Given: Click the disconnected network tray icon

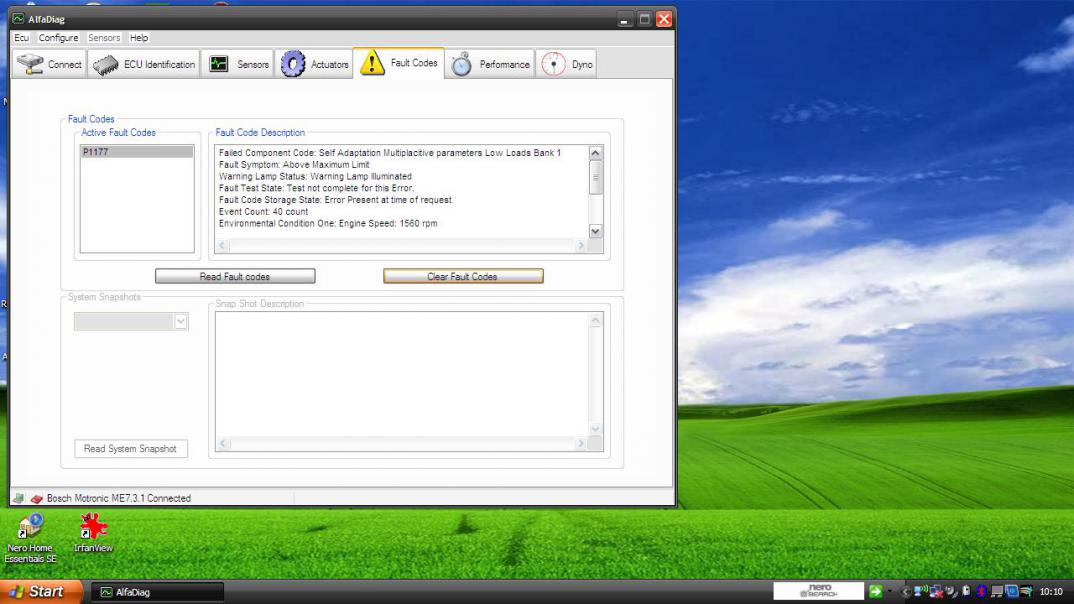Looking at the screenshot, I should point(936,592).
